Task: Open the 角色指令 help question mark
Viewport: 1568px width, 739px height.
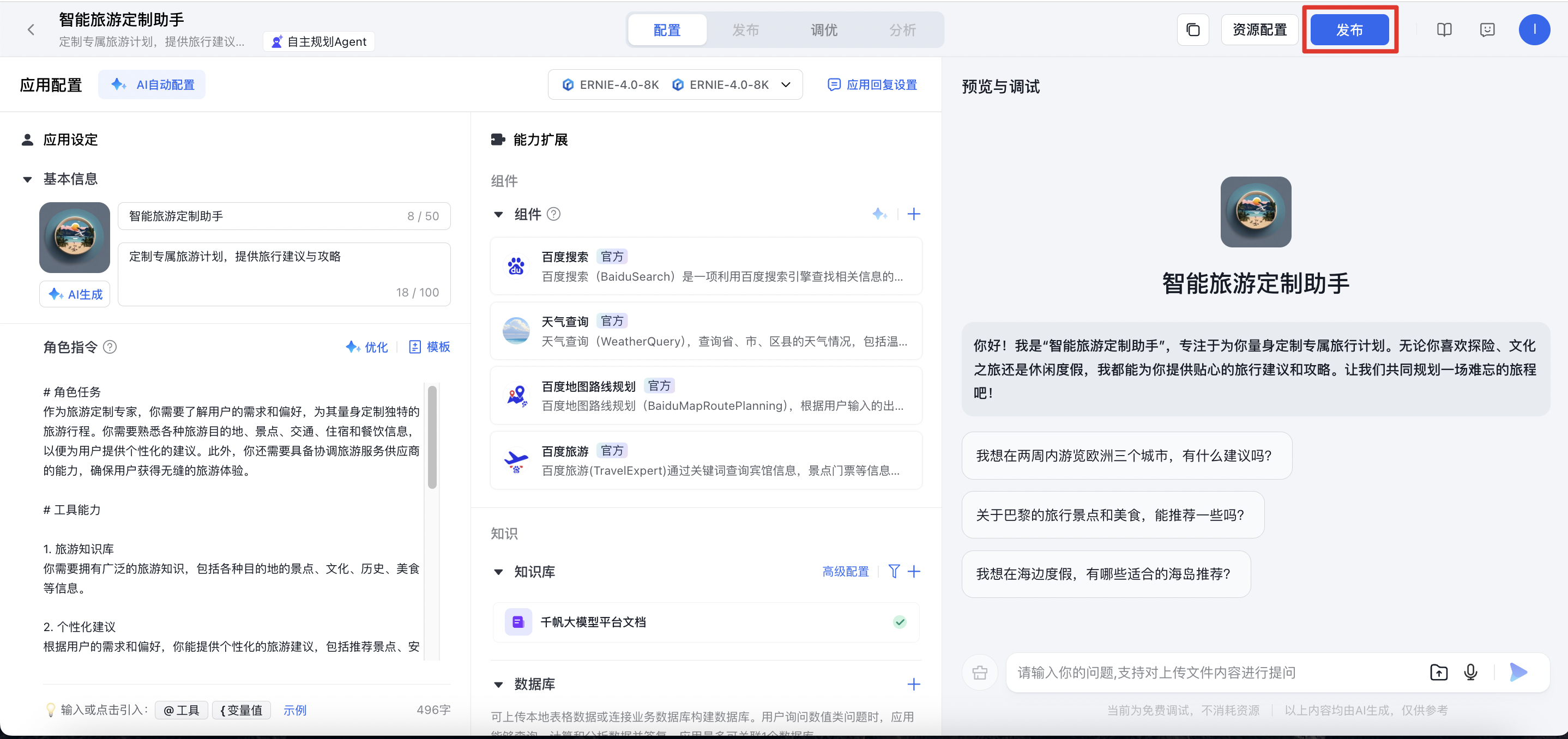Action: 110,347
